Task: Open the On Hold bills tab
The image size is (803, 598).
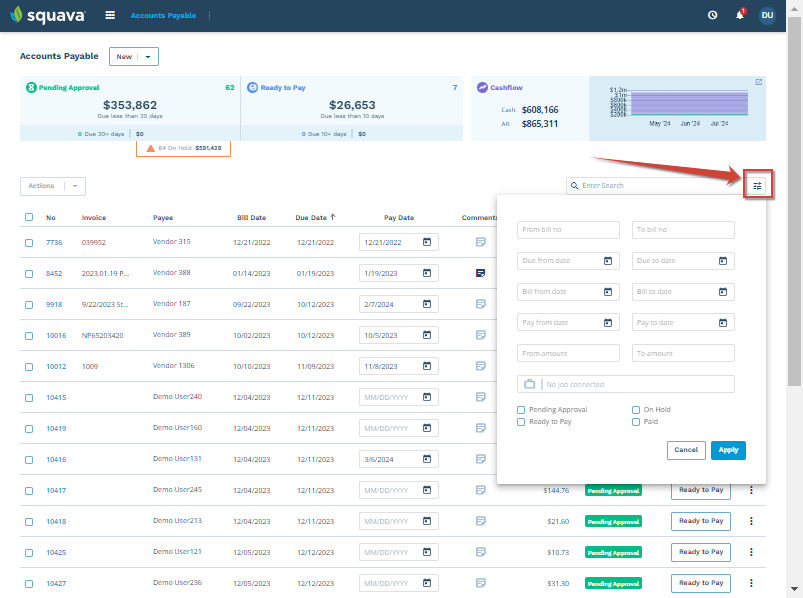Action: pyautogui.click(x=183, y=148)
